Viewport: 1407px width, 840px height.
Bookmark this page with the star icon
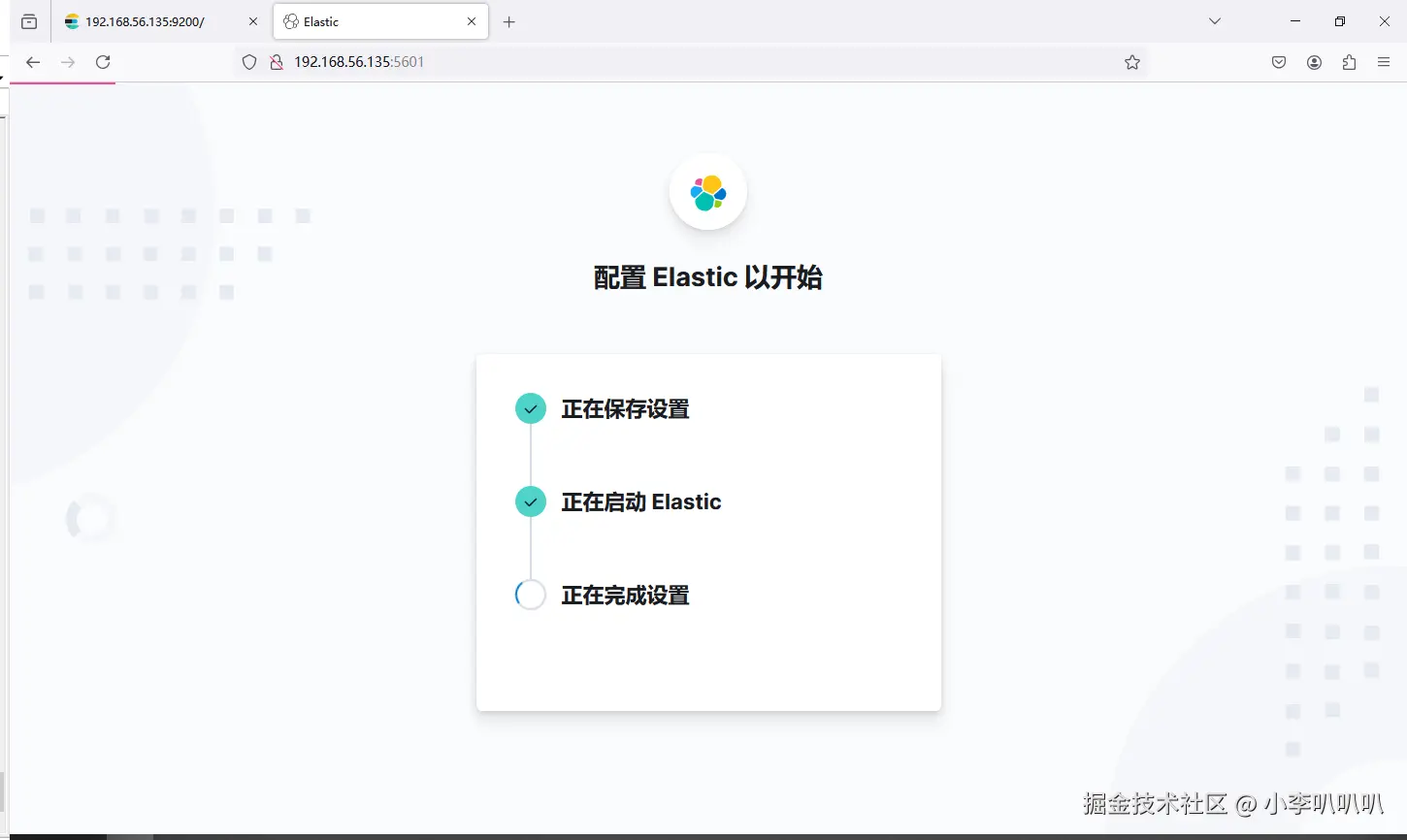point(1132,62)
